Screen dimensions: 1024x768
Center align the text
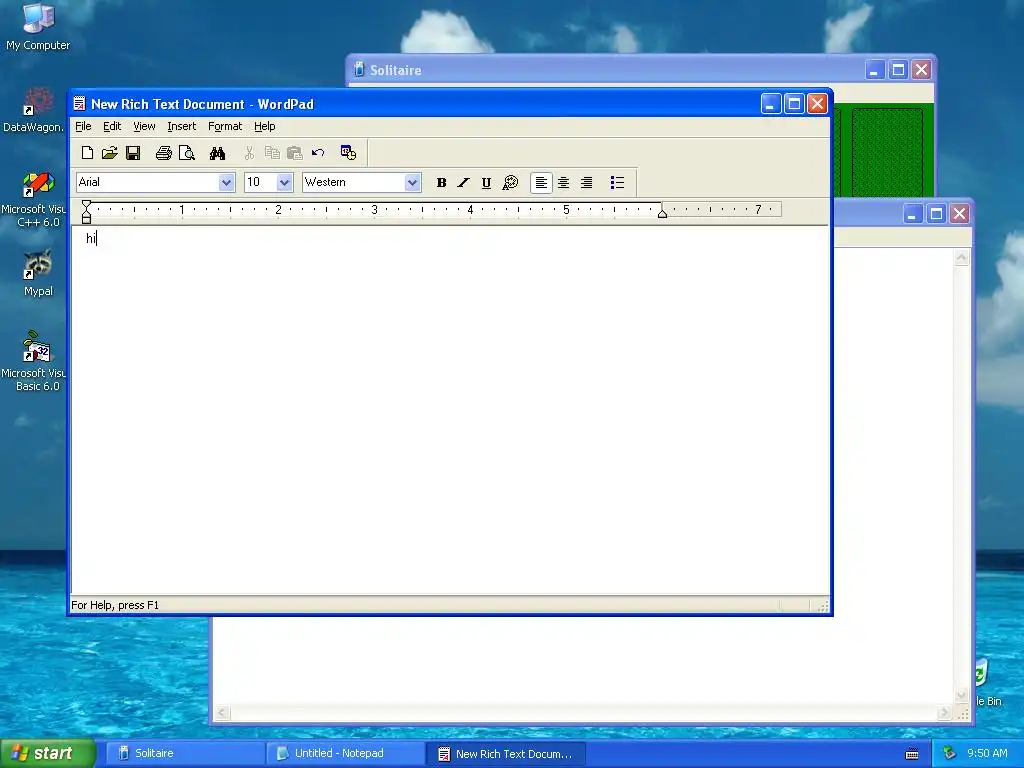coord(564,183)
